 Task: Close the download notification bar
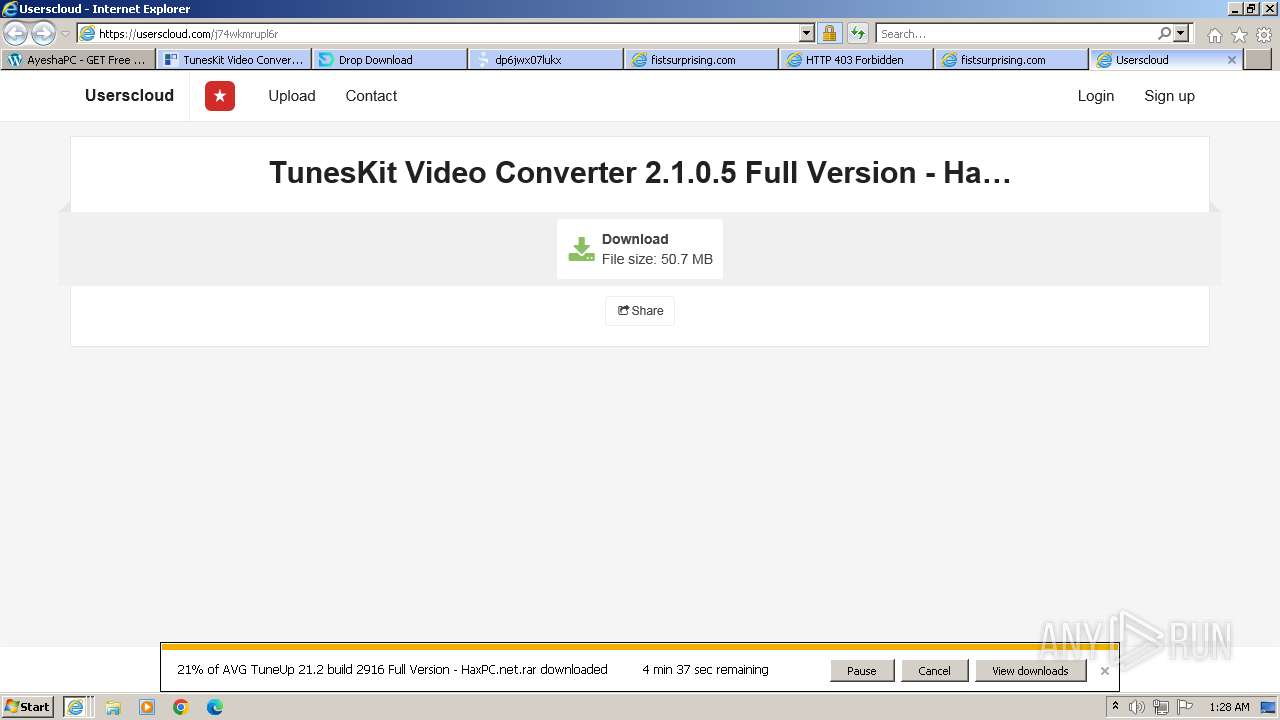(x=1104, y=671)
